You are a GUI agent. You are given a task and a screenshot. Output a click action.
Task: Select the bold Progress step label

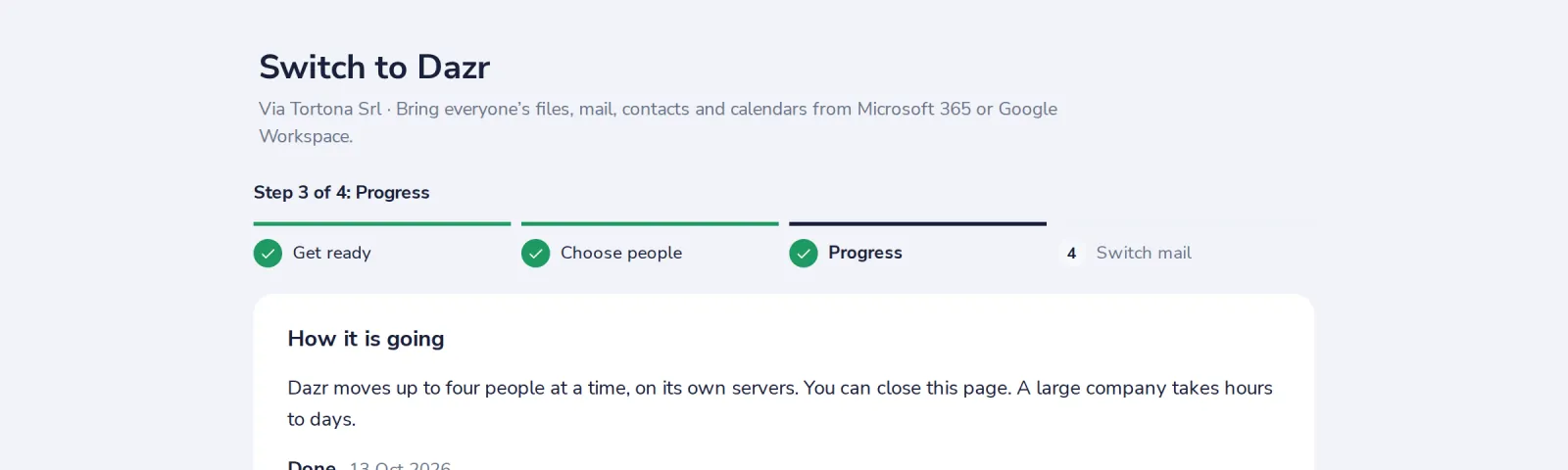click(x=865, y=253)
